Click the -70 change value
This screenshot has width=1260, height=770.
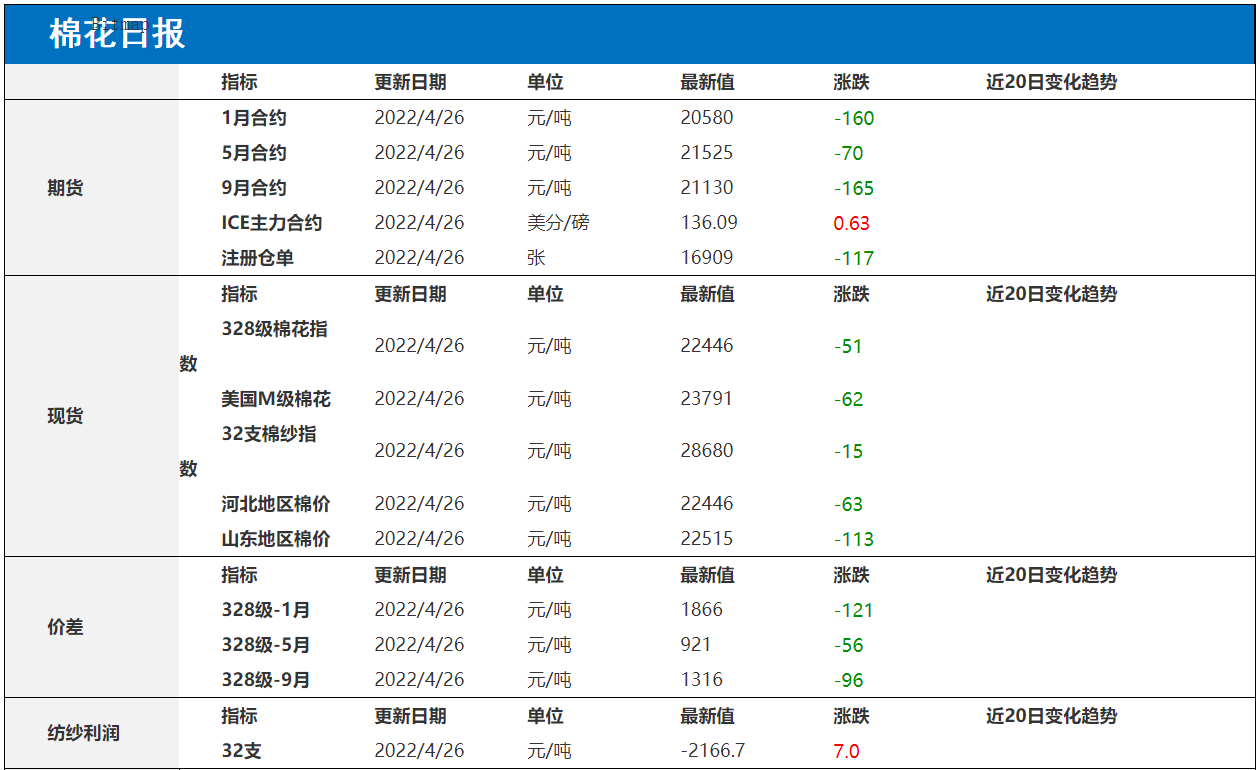coord(849,153)
